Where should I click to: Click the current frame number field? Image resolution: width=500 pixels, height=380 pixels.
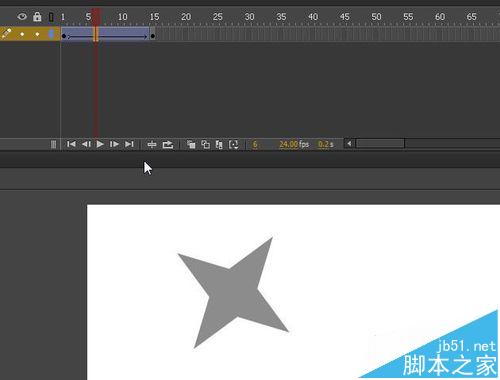(255, 144)
